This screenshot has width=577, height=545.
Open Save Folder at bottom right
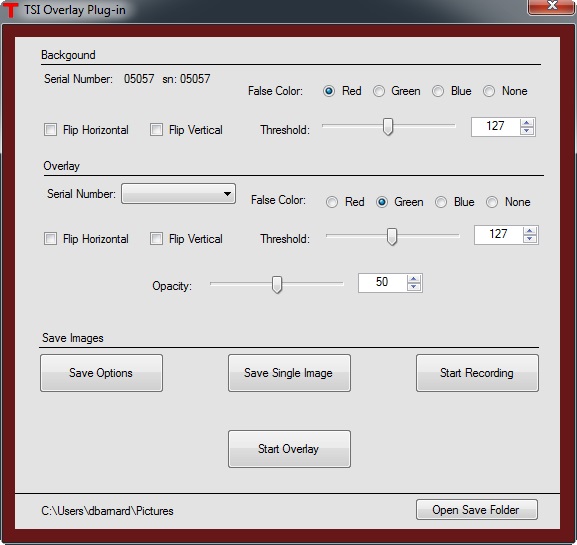(477, 510)
